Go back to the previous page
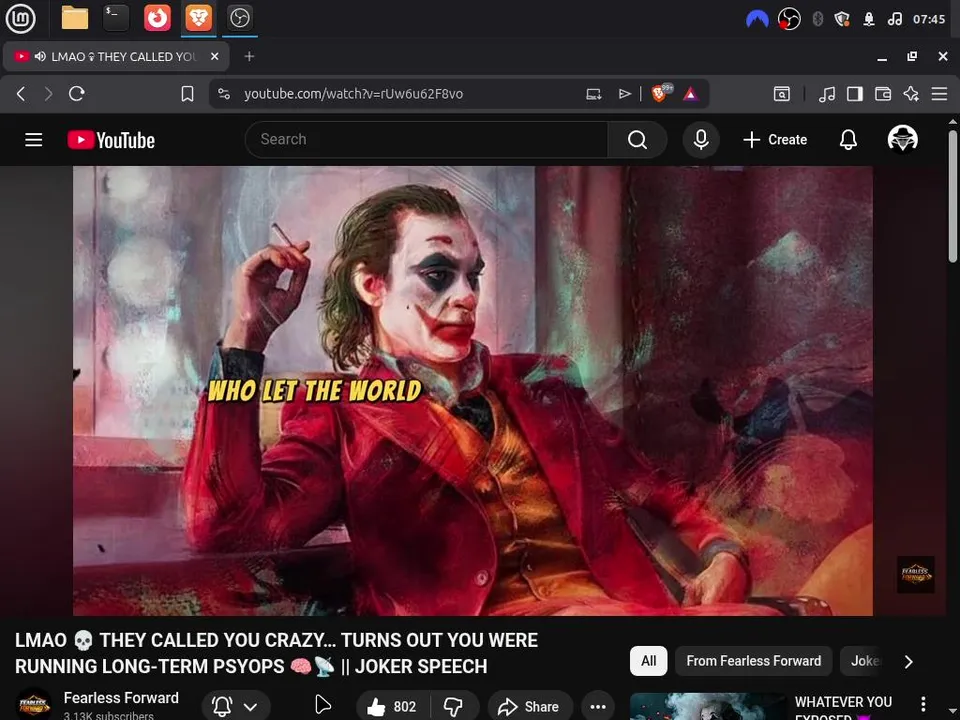The width and height of the screenshot is (960, 720). point(21,94)
